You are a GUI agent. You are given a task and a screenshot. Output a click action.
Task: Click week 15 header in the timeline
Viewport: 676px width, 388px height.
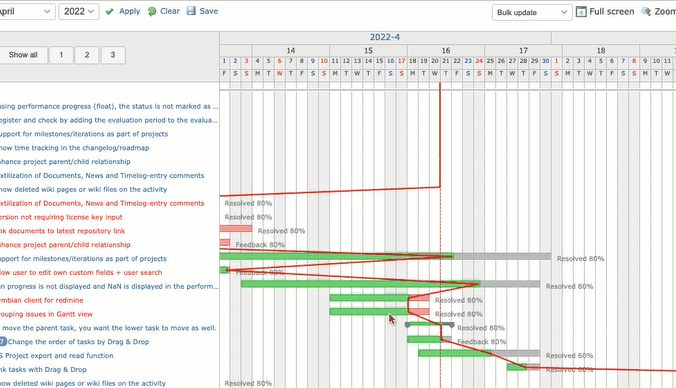click(368, 50)
